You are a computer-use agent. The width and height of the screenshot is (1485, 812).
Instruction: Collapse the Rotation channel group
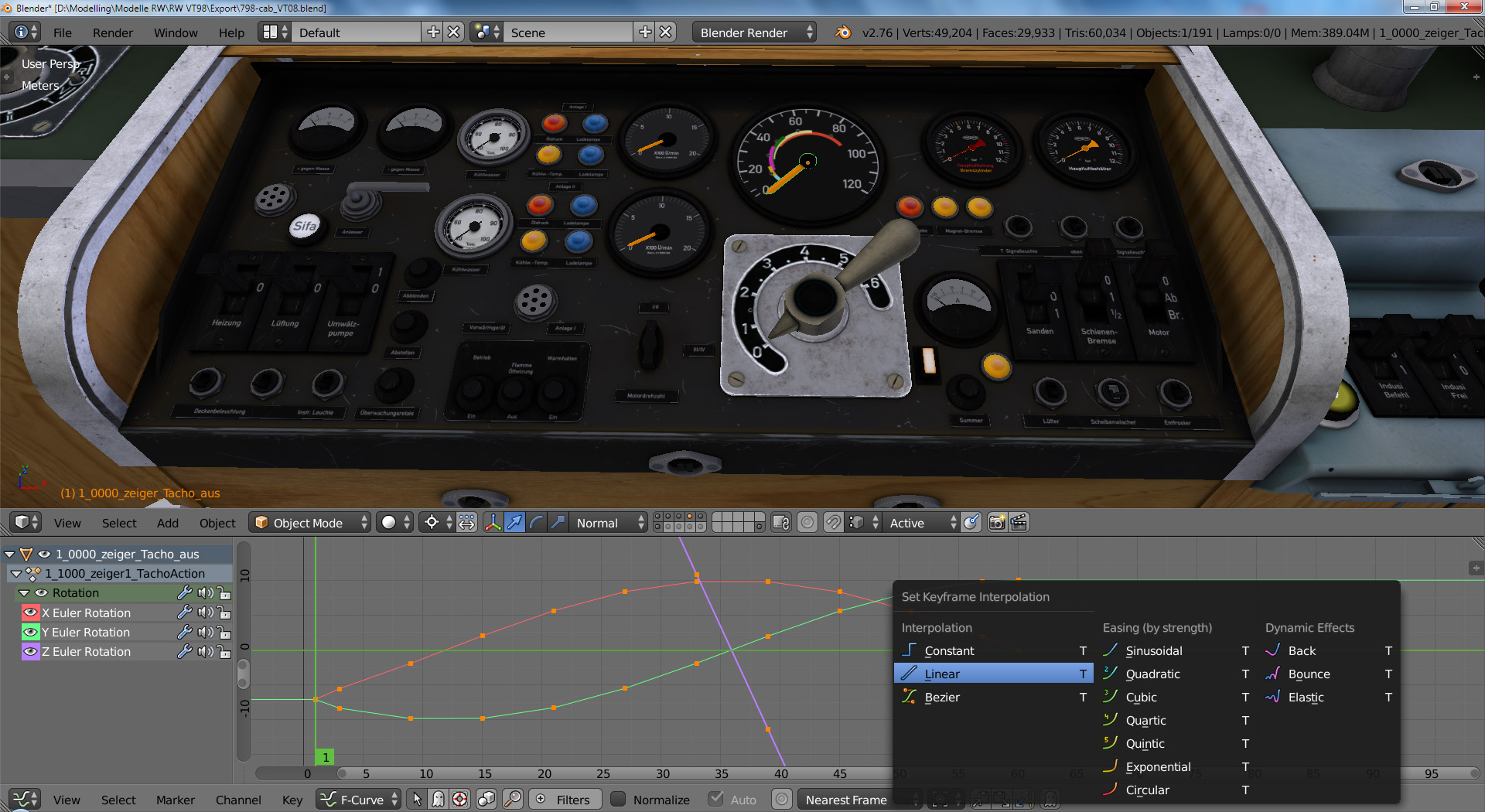(24, 593)
